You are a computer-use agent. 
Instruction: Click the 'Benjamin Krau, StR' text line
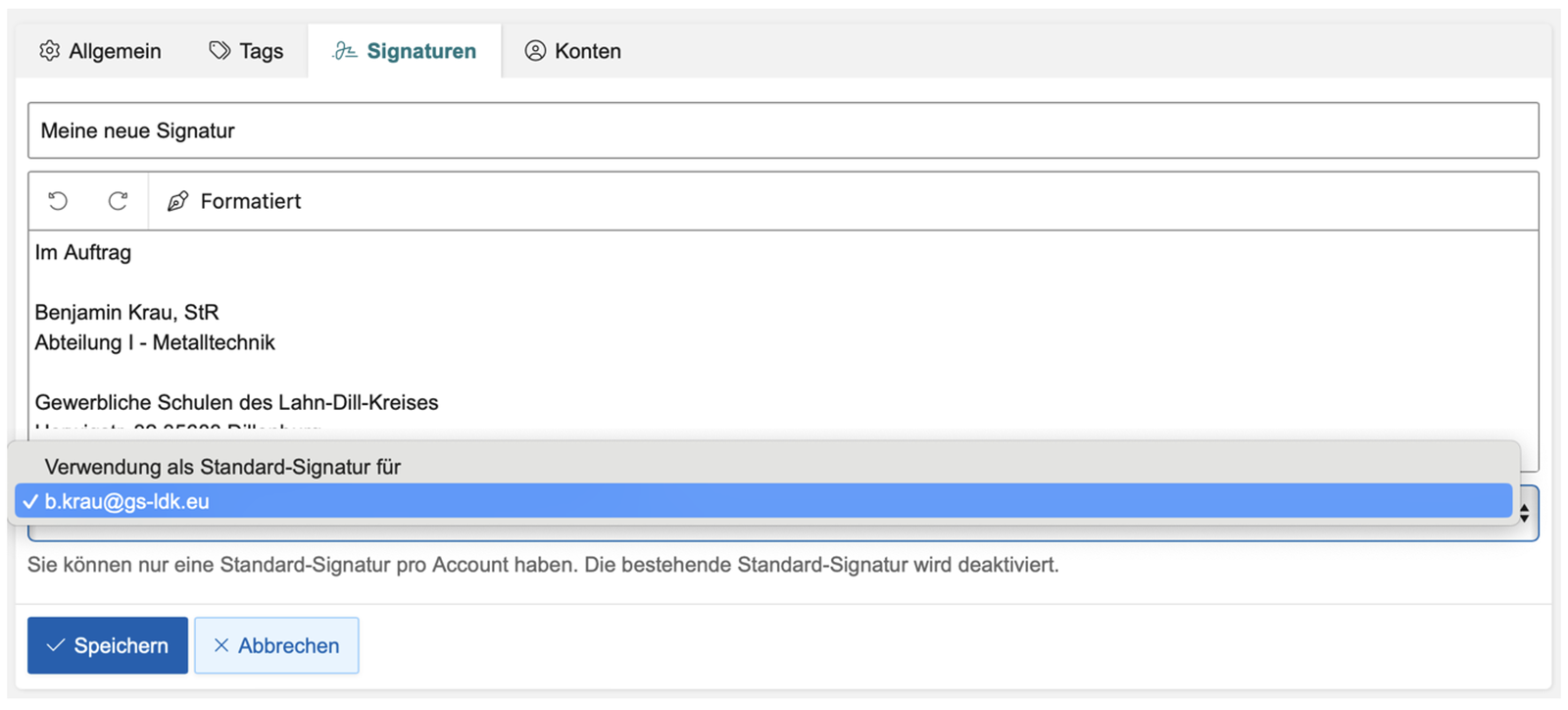(127, 313)
